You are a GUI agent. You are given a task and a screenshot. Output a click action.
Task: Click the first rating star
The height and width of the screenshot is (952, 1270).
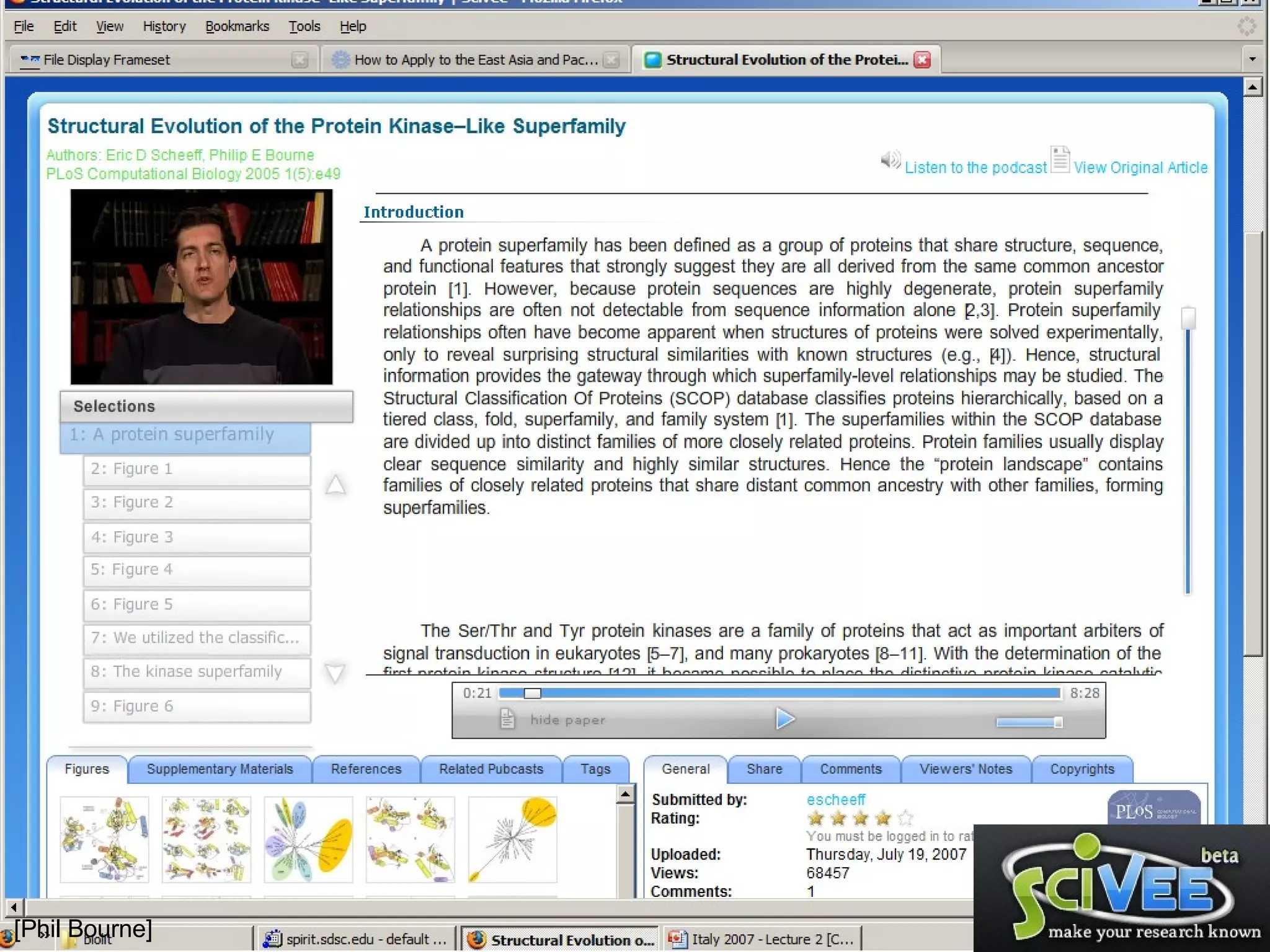coord(816,818)
